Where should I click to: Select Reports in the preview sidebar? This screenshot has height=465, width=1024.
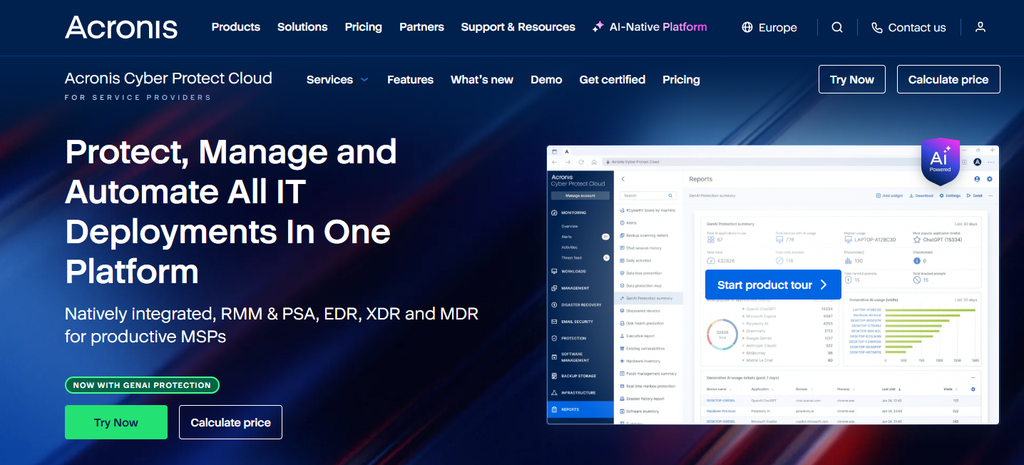[x=581, y=409]
